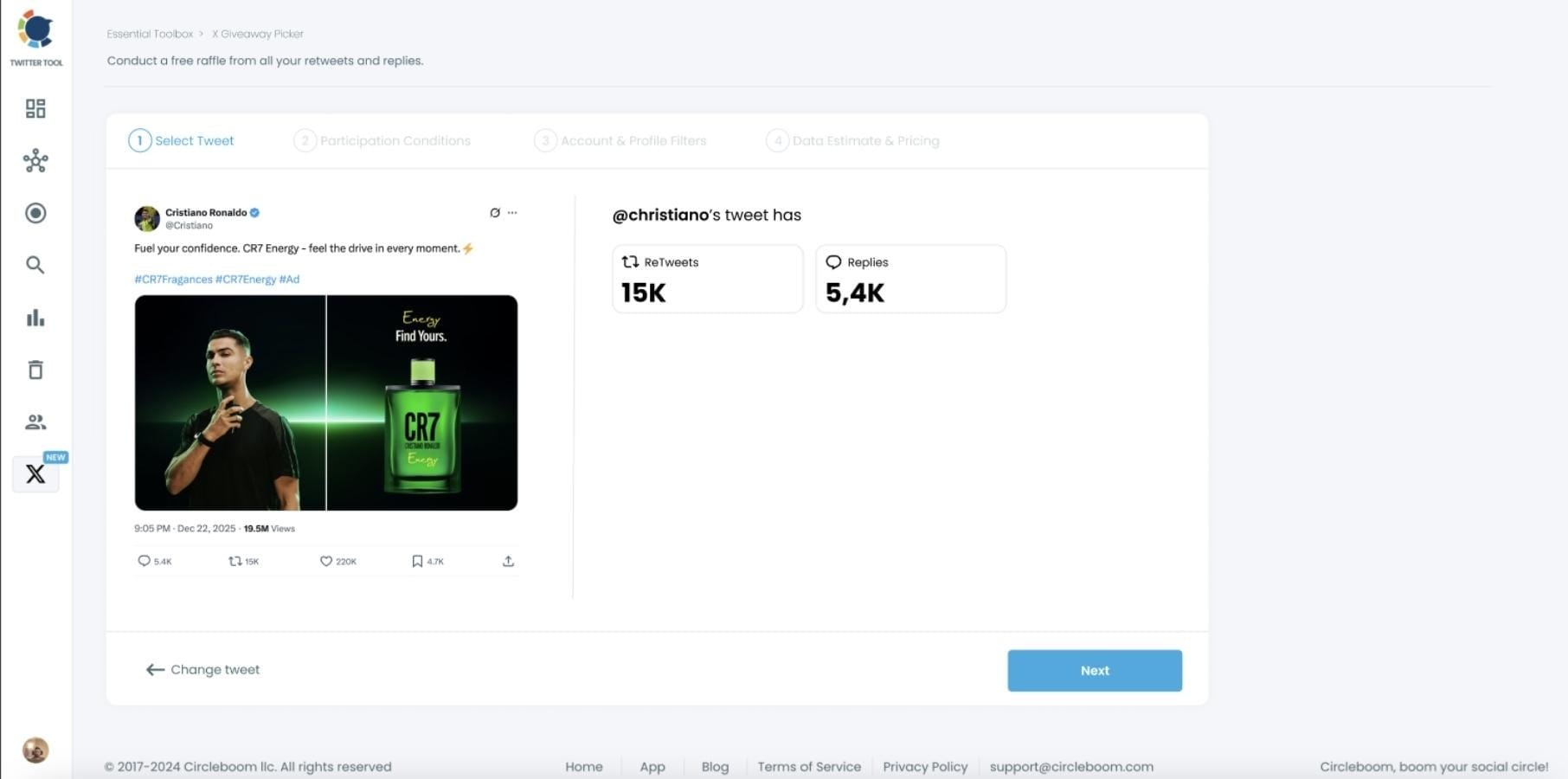Click the Replies 5,4K count card
This screenshot has width=1568, height=779.
[x=911, y=279]
